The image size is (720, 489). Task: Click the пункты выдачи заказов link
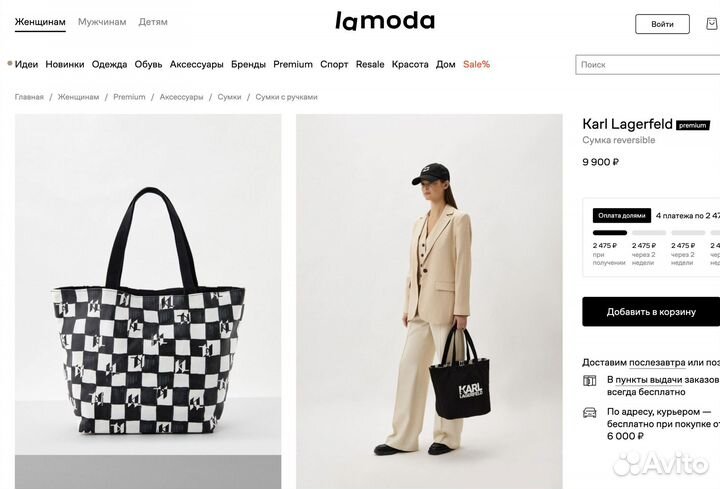point(667,380)
